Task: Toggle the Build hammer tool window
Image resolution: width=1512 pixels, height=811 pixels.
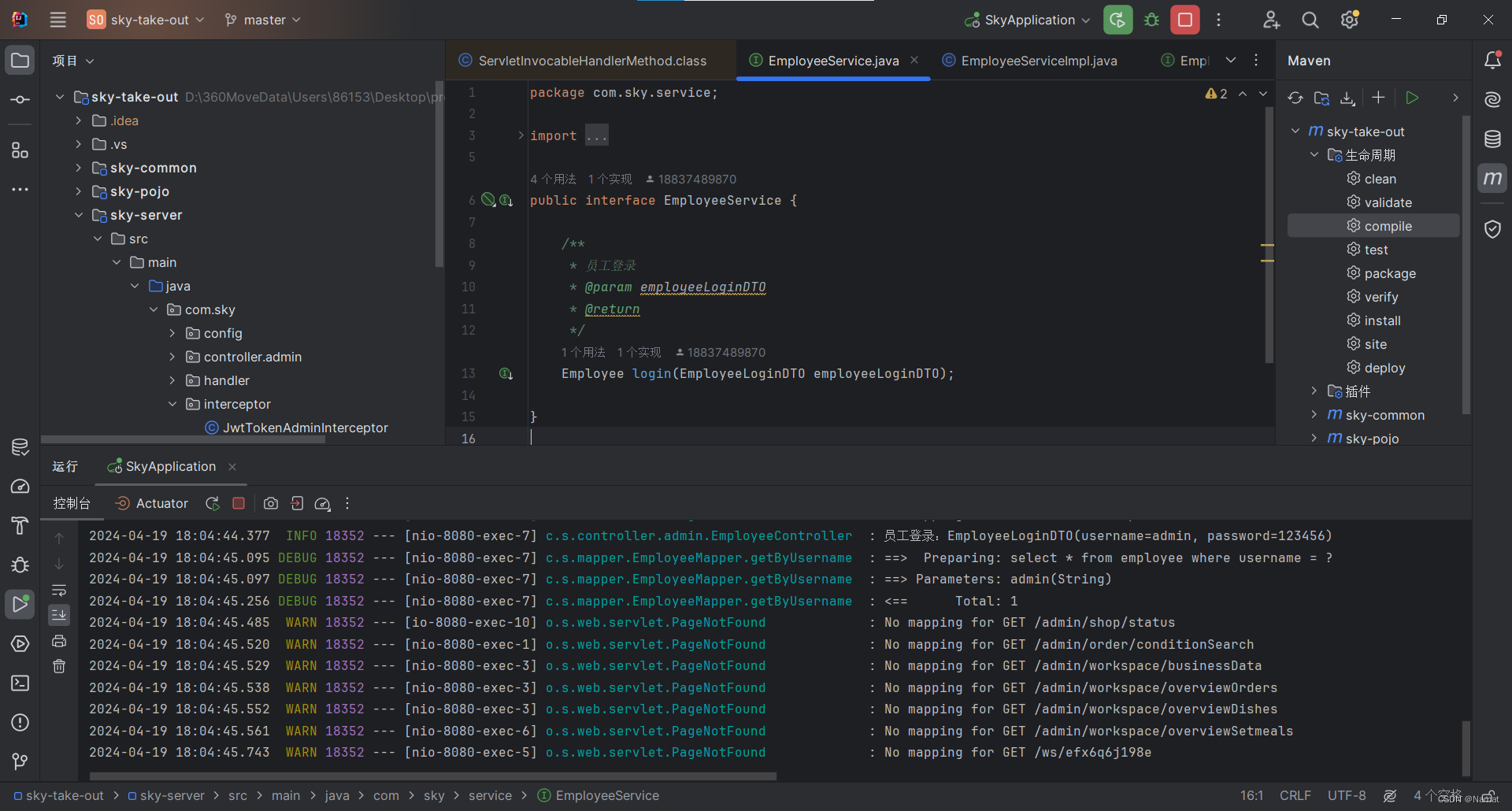Action: pyautogui.click(x=20, y=525)
